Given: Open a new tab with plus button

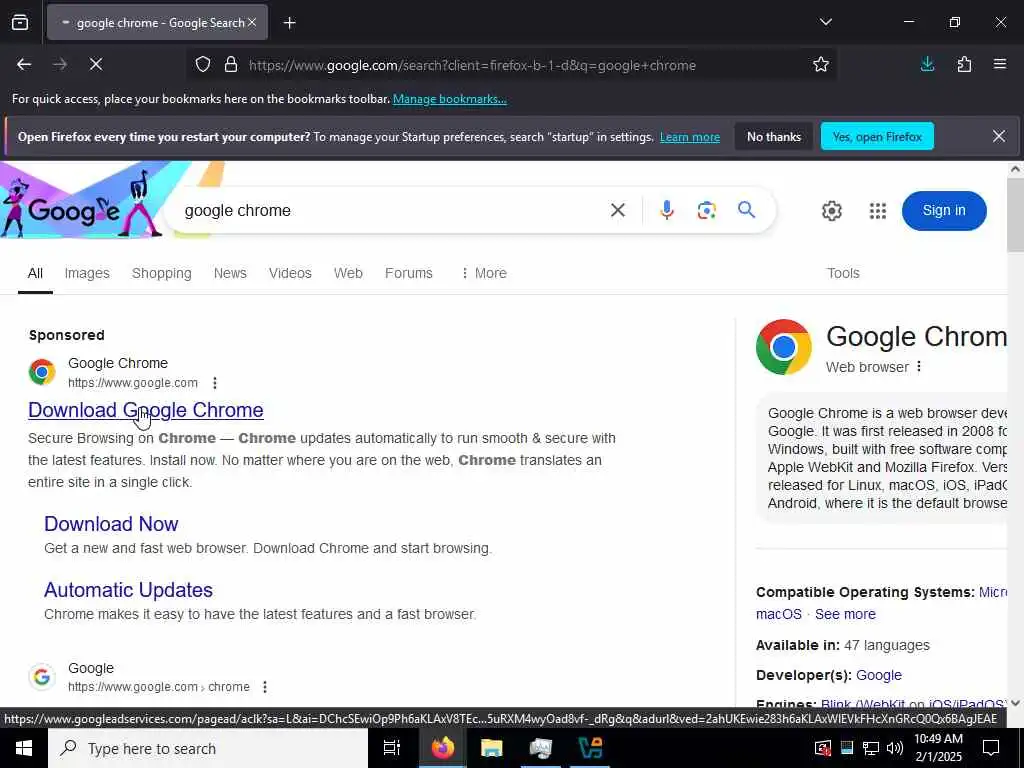Looking at the screenshot, I should coord(289,23).
